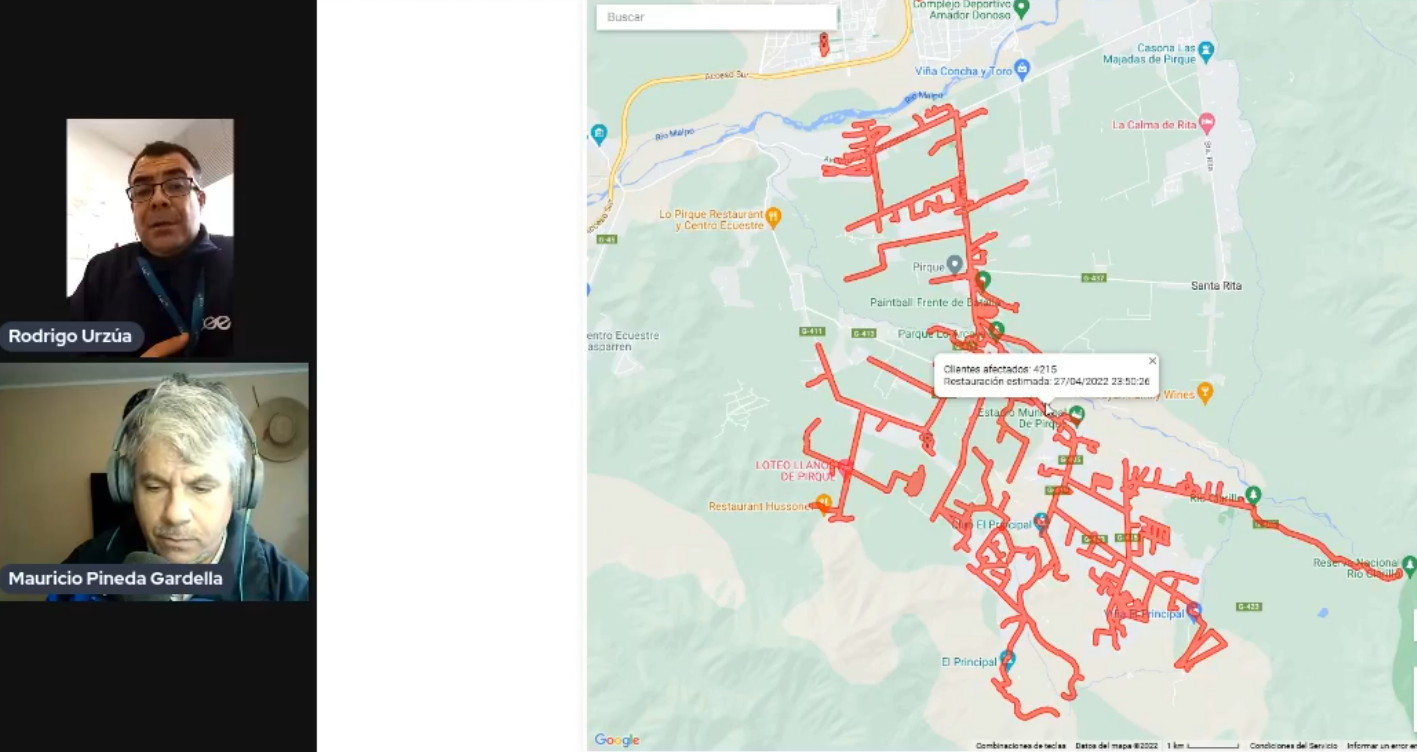Click the Informar un error link

tap(1381, 746)
